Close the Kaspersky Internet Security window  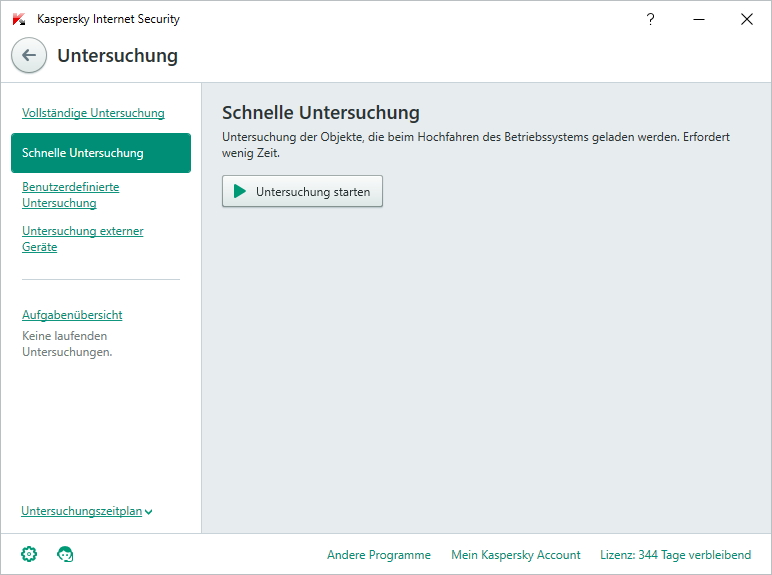click(x=746, y=19)
